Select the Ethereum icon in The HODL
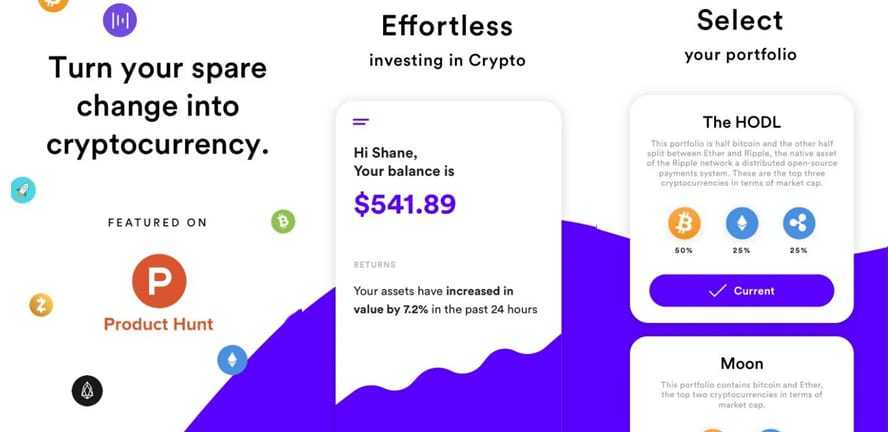Screen dimensions: 888x432 [x=741, y=222]
